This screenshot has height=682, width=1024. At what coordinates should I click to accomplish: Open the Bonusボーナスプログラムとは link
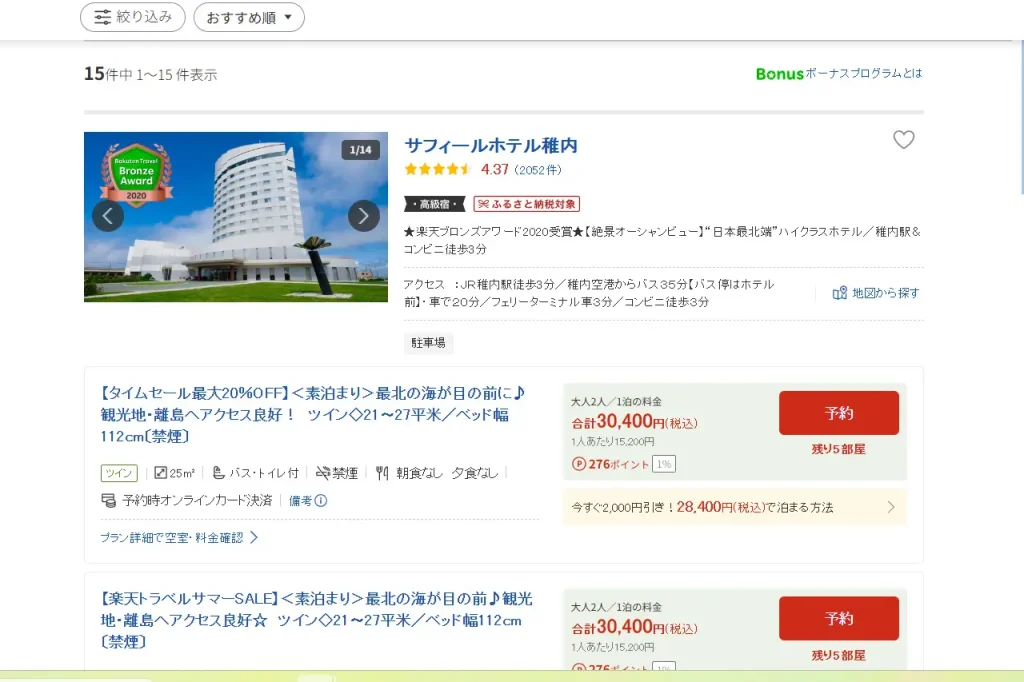coord(839,74)
